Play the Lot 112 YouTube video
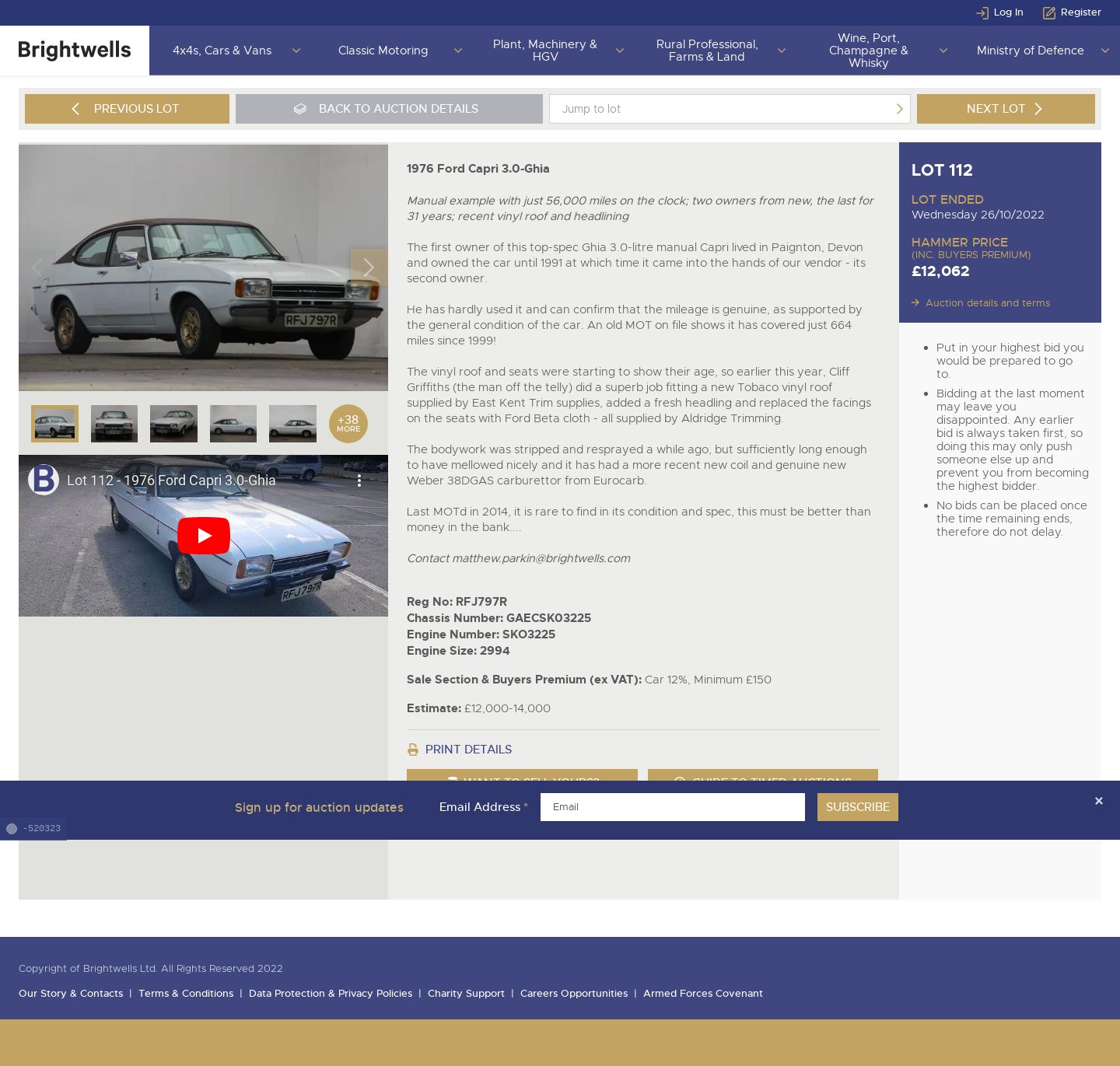Screen dimensions: 1120x1066 [x=204, y=536]
